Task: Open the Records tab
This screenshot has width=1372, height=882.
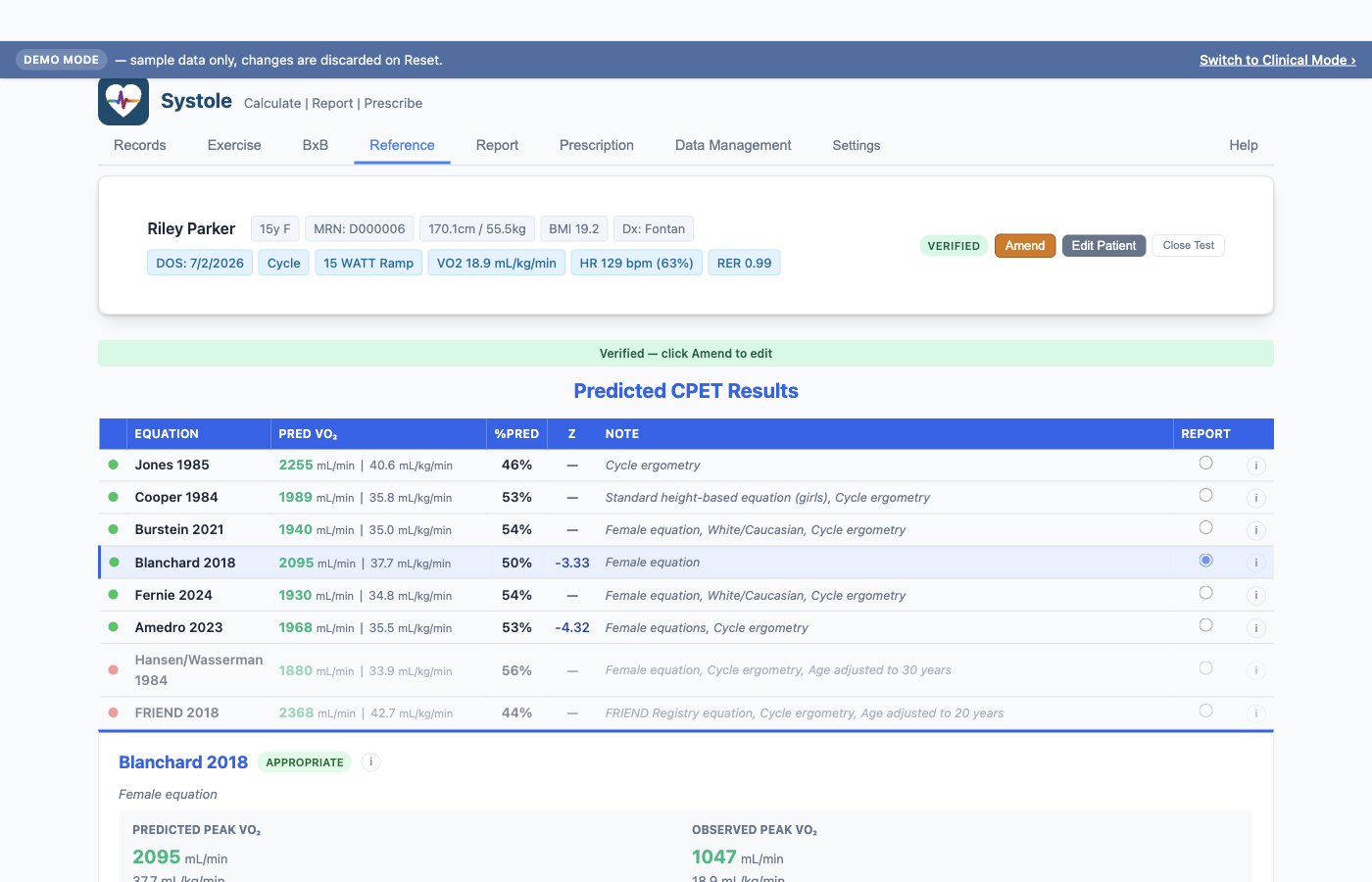Action: 140,145
